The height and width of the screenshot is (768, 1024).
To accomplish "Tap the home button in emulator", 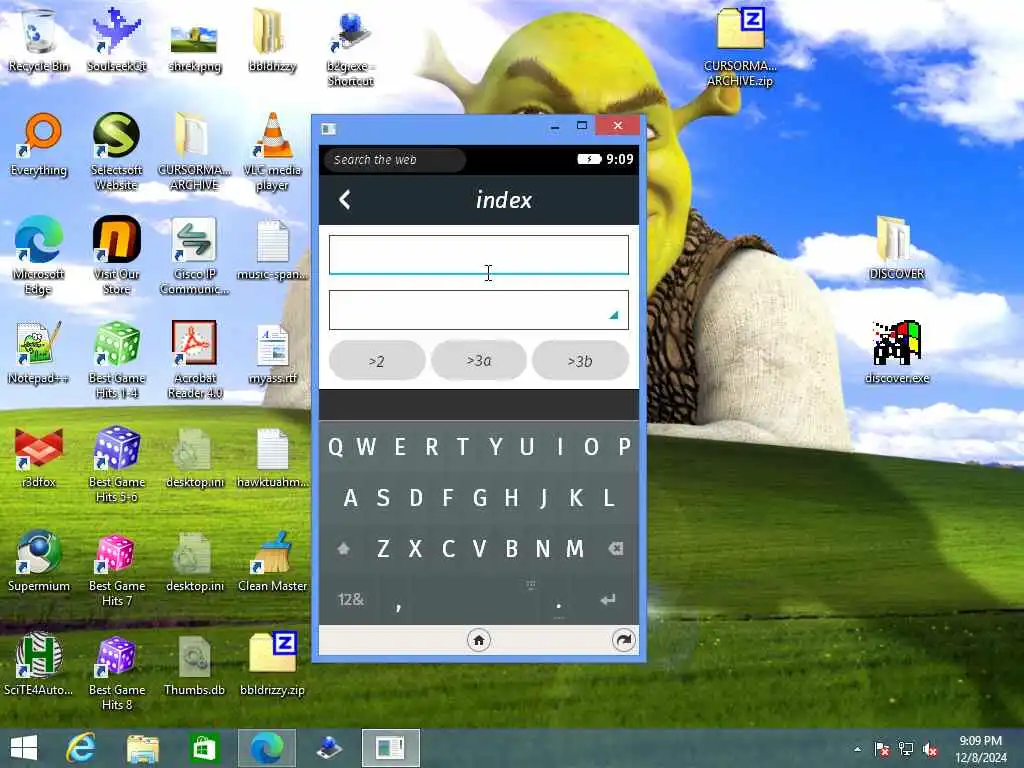I will coord(479,640).
